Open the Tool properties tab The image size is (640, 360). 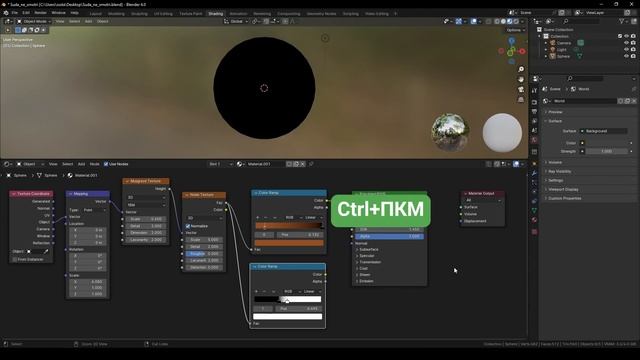pyautogui.click(x=534, y=91)
